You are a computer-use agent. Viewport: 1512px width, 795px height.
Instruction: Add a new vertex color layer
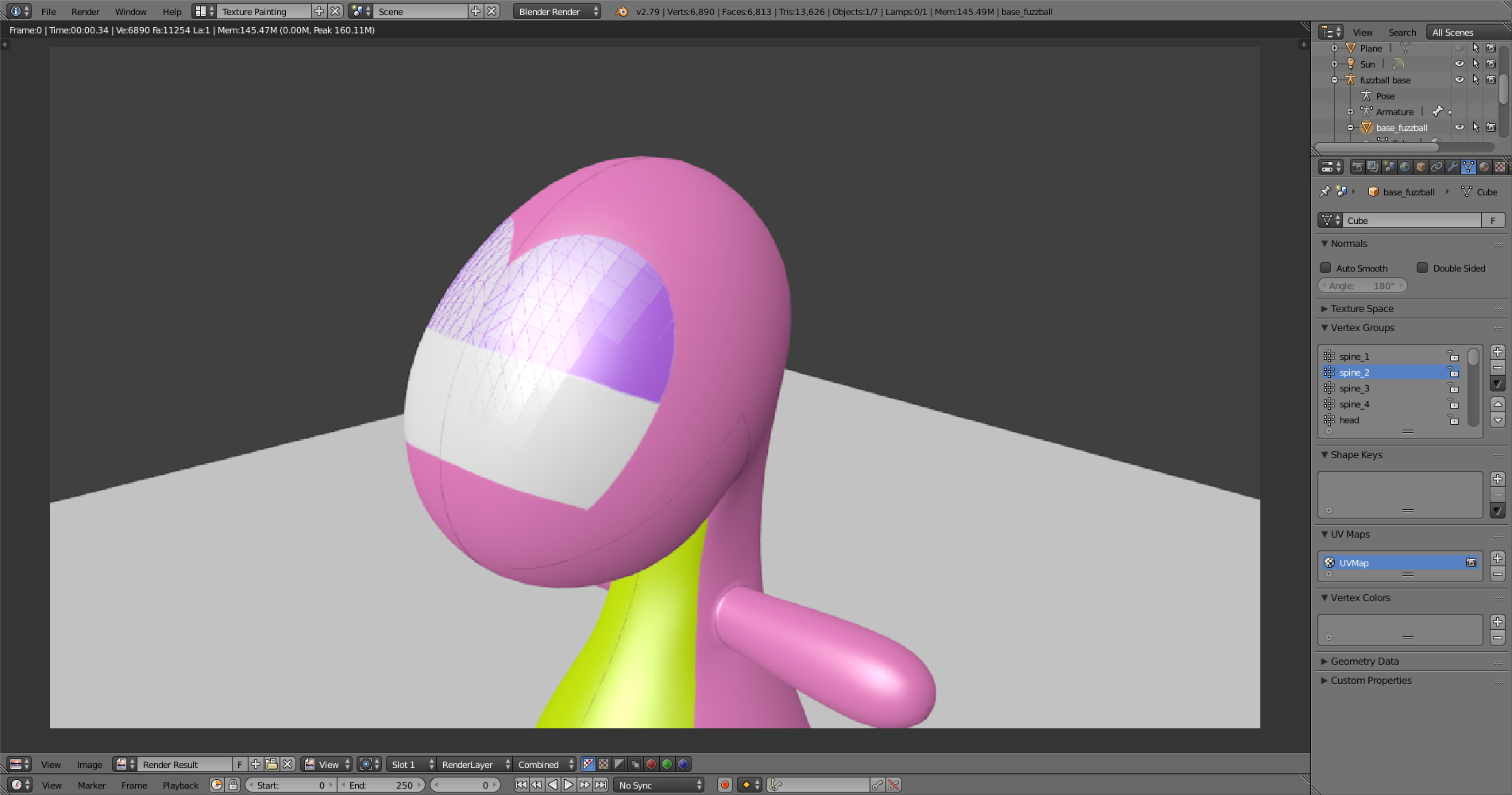click(1498, 622)
